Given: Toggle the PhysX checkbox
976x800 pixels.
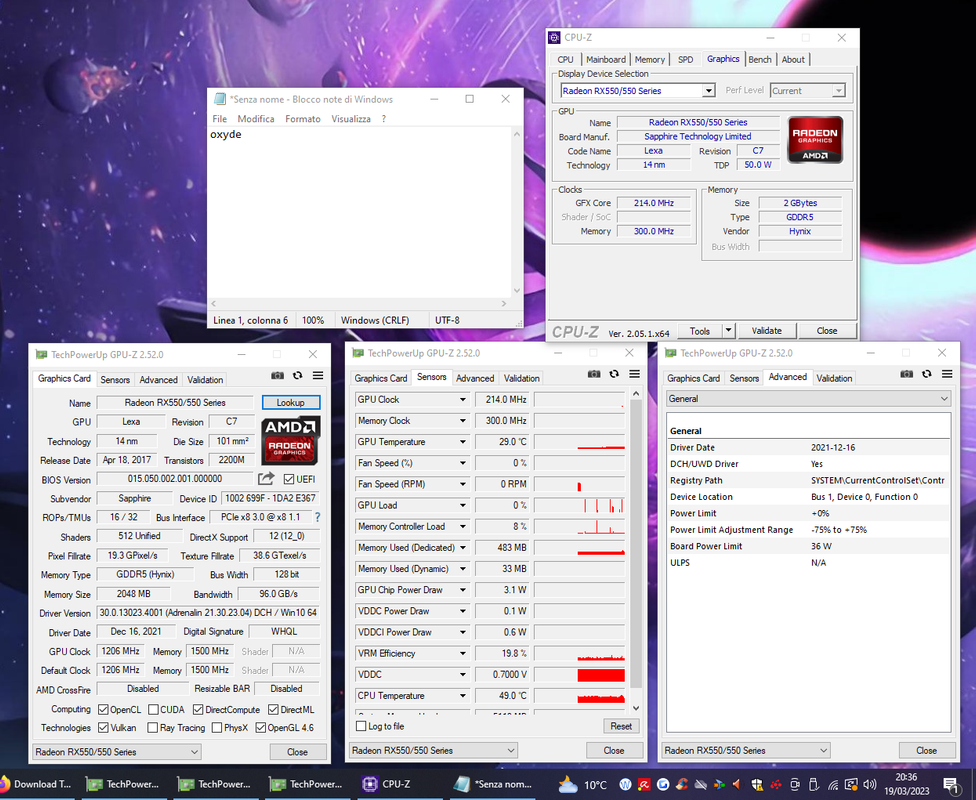Looking at the screenshot, I should point(217,727).
